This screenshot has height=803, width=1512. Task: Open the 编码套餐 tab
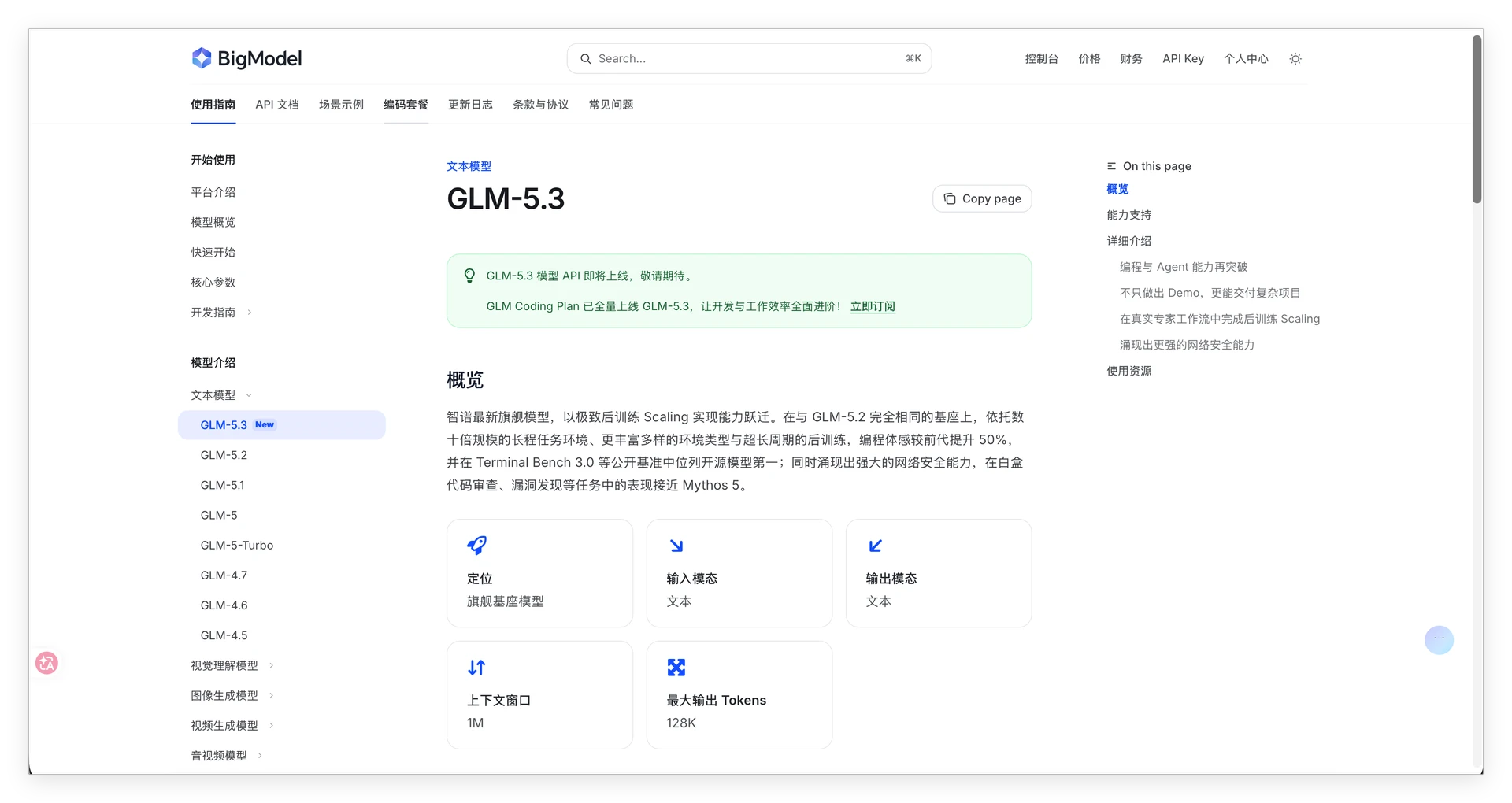point(406,105)
